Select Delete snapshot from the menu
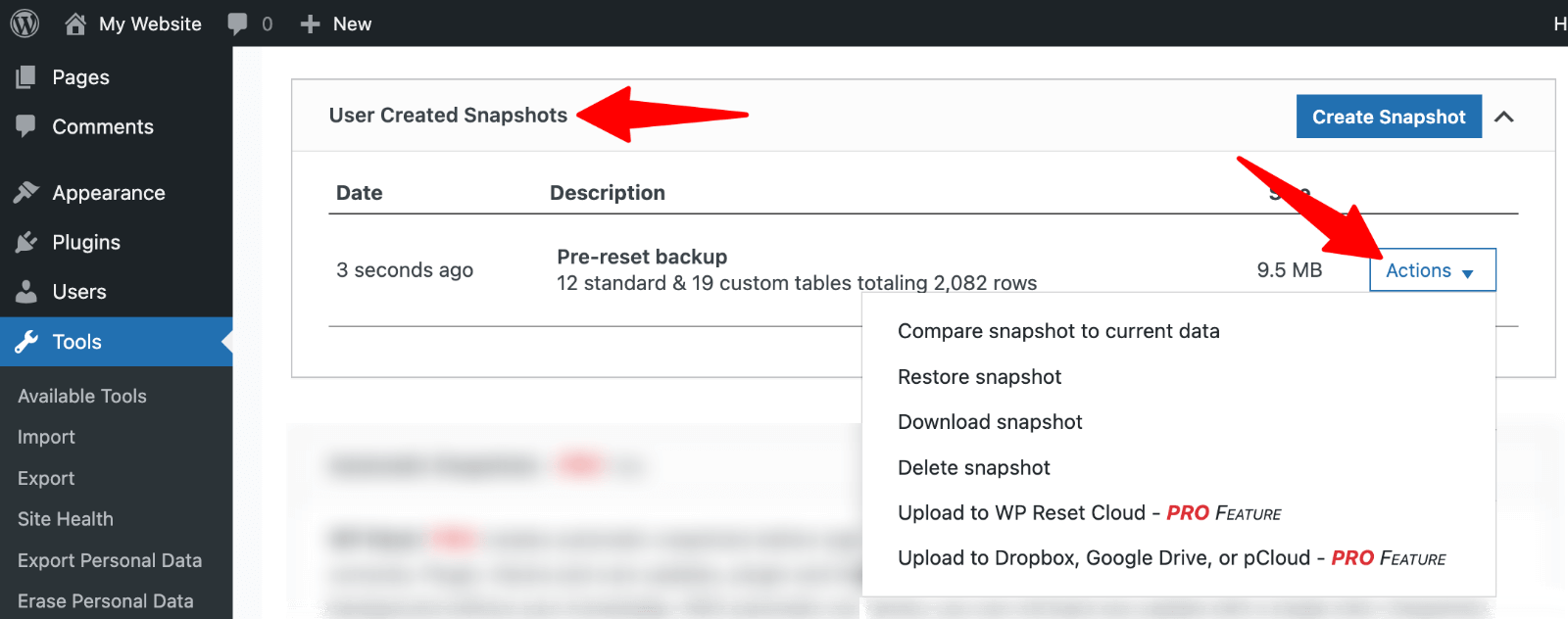The height and width of the screenshot is (619, 1568). pyautogui.click(x=973, y=467)
